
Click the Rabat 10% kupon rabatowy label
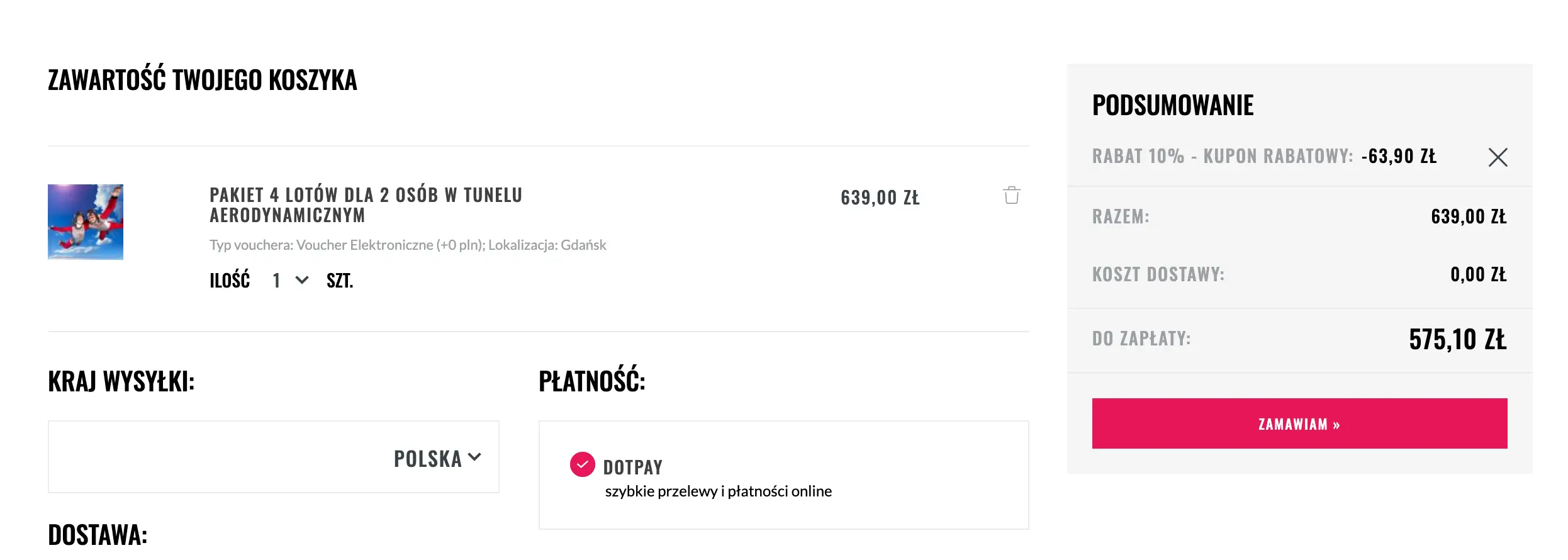tap(1222, 156)
